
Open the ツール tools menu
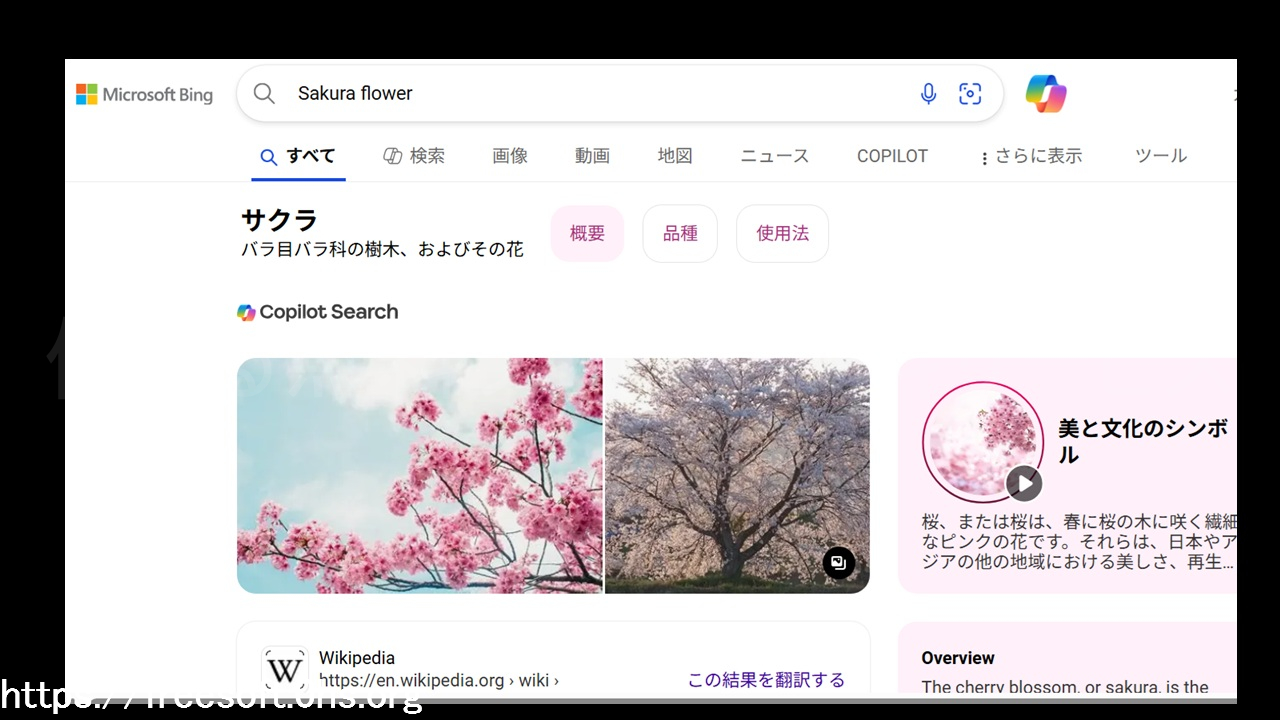tap(1160, 156)
